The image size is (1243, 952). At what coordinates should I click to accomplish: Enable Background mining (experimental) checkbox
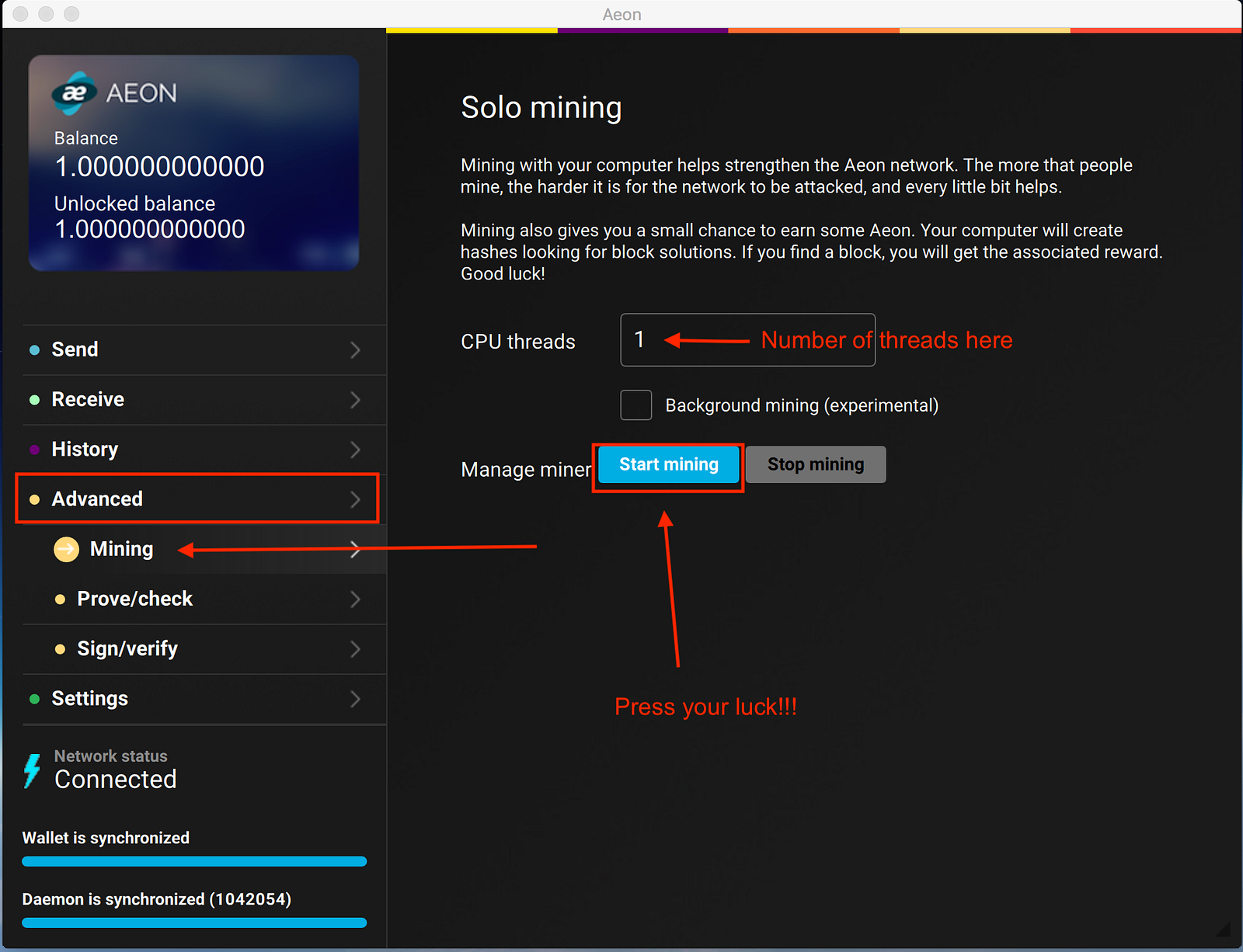click(x=635, y=405)
